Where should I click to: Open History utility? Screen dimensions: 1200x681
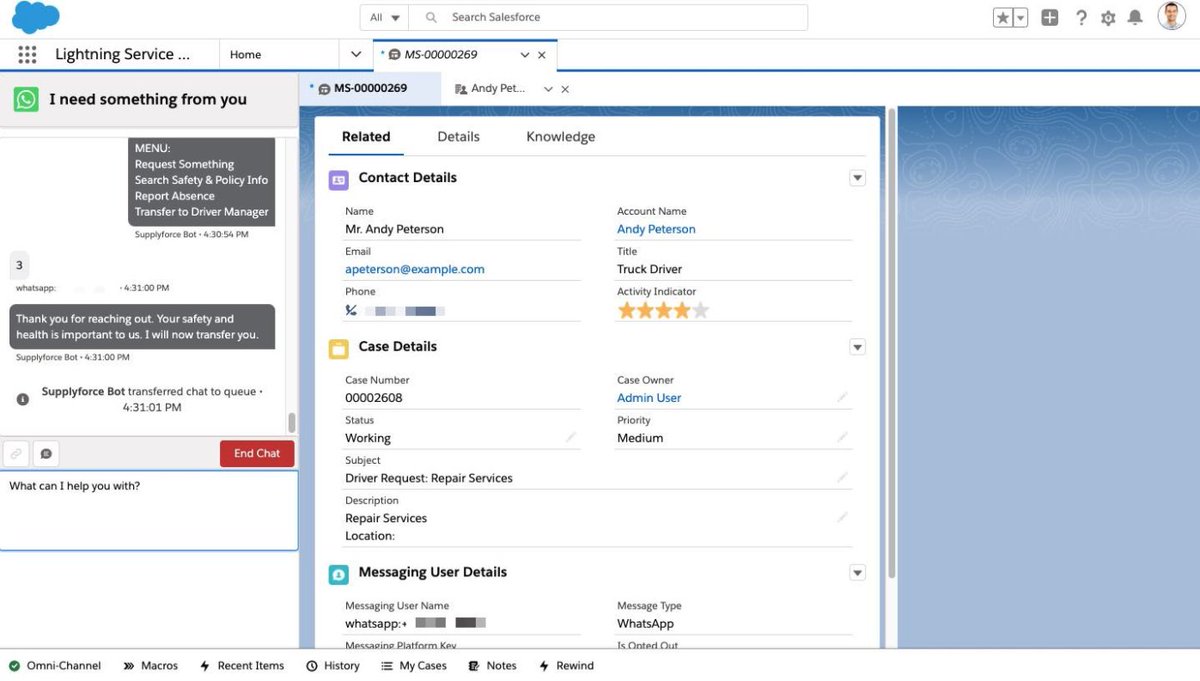pyautogui.click(x=333, y=666)
